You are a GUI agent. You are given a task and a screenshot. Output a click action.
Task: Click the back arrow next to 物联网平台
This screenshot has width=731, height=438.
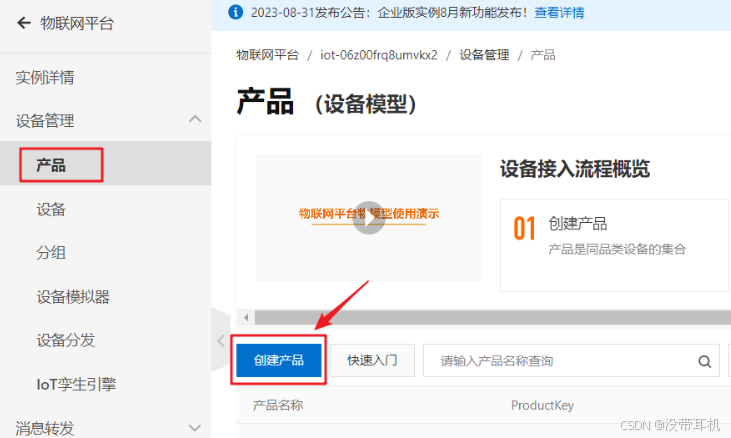(x=24, y=23)
